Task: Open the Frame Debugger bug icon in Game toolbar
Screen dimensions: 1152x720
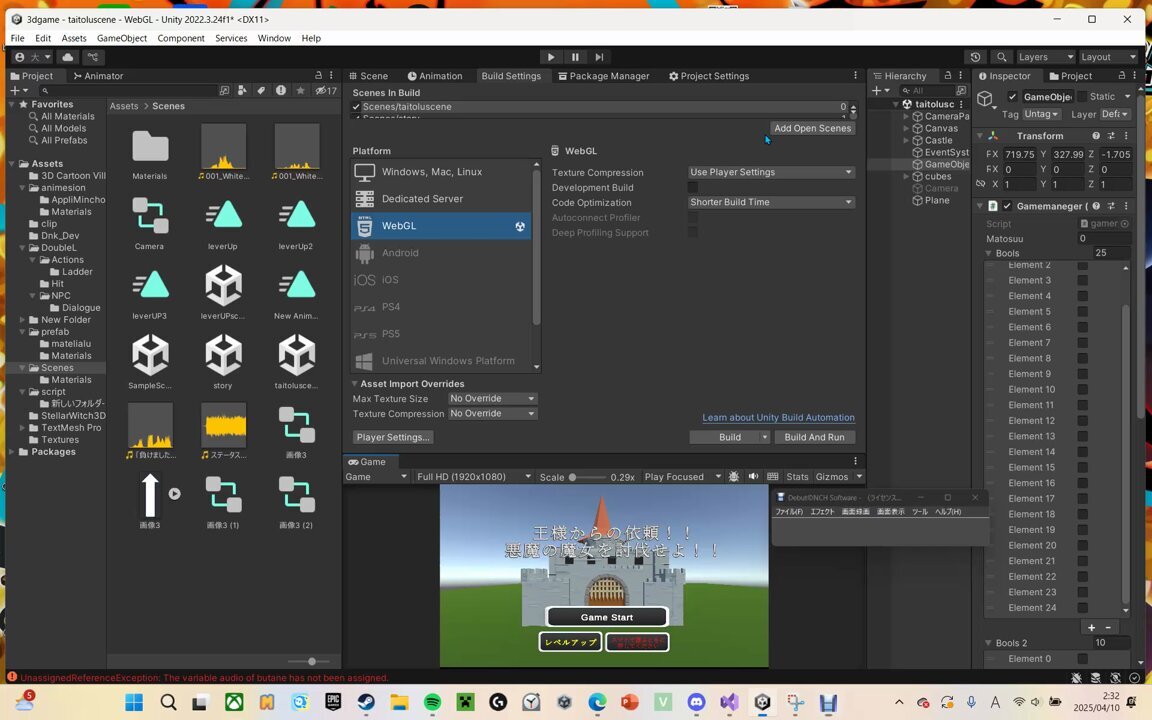Action: coord(733,477)
